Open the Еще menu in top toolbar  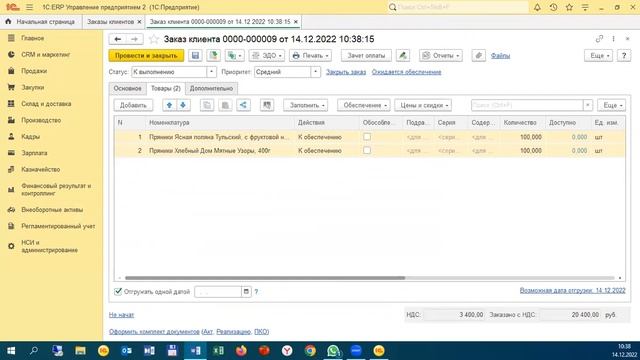598,56
